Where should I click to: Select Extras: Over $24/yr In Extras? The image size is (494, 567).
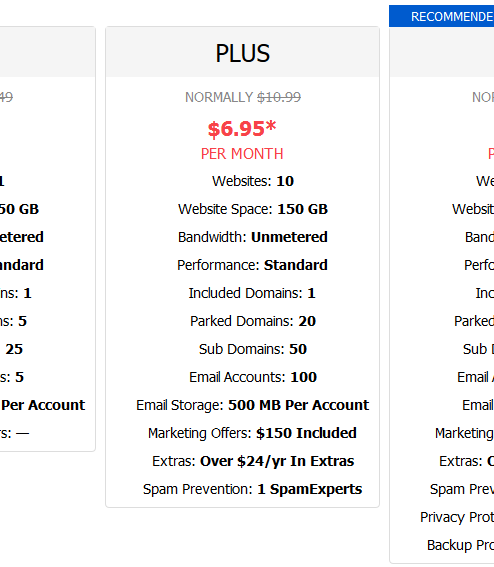[253, 461]
